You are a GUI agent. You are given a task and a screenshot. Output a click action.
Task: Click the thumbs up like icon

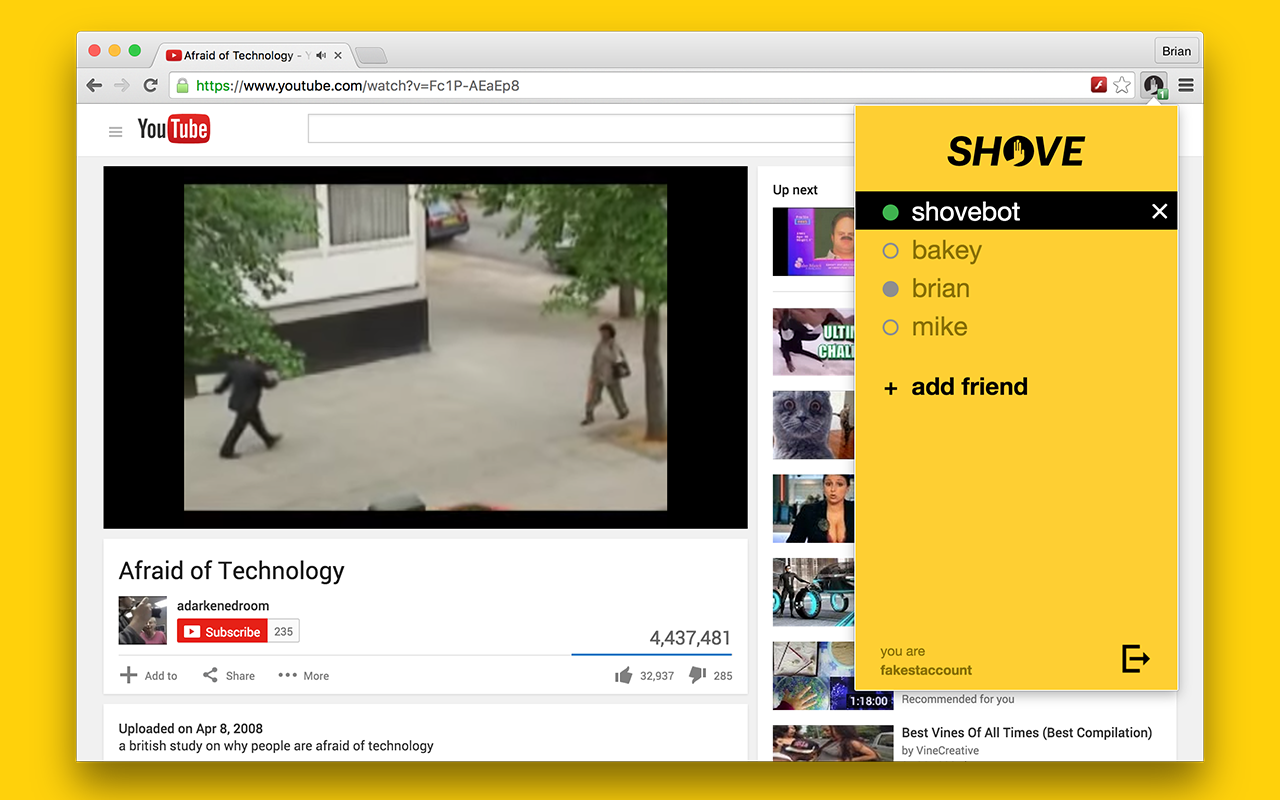624,675
